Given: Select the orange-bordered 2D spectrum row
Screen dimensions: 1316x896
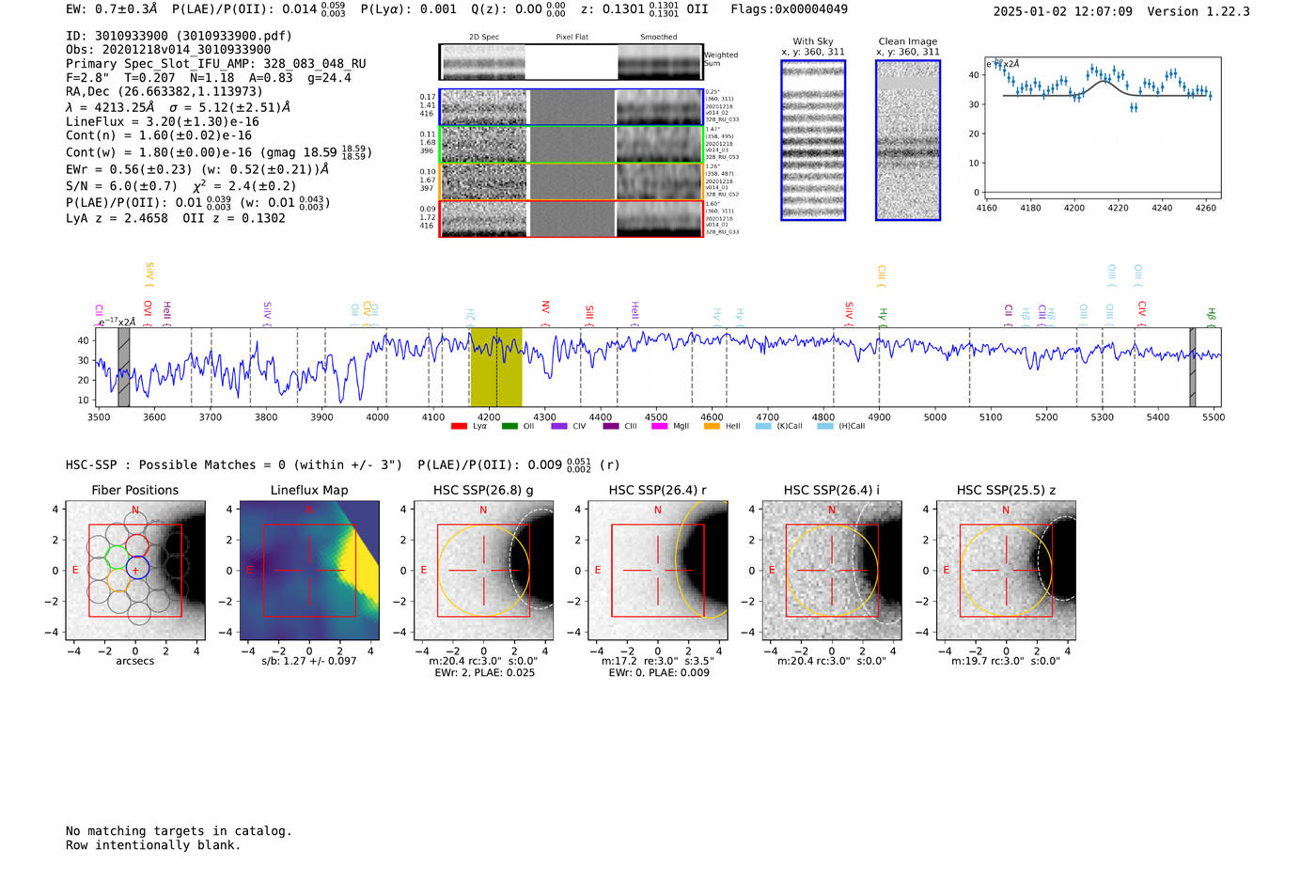Looking at the screenshot, I should point(571,181).
